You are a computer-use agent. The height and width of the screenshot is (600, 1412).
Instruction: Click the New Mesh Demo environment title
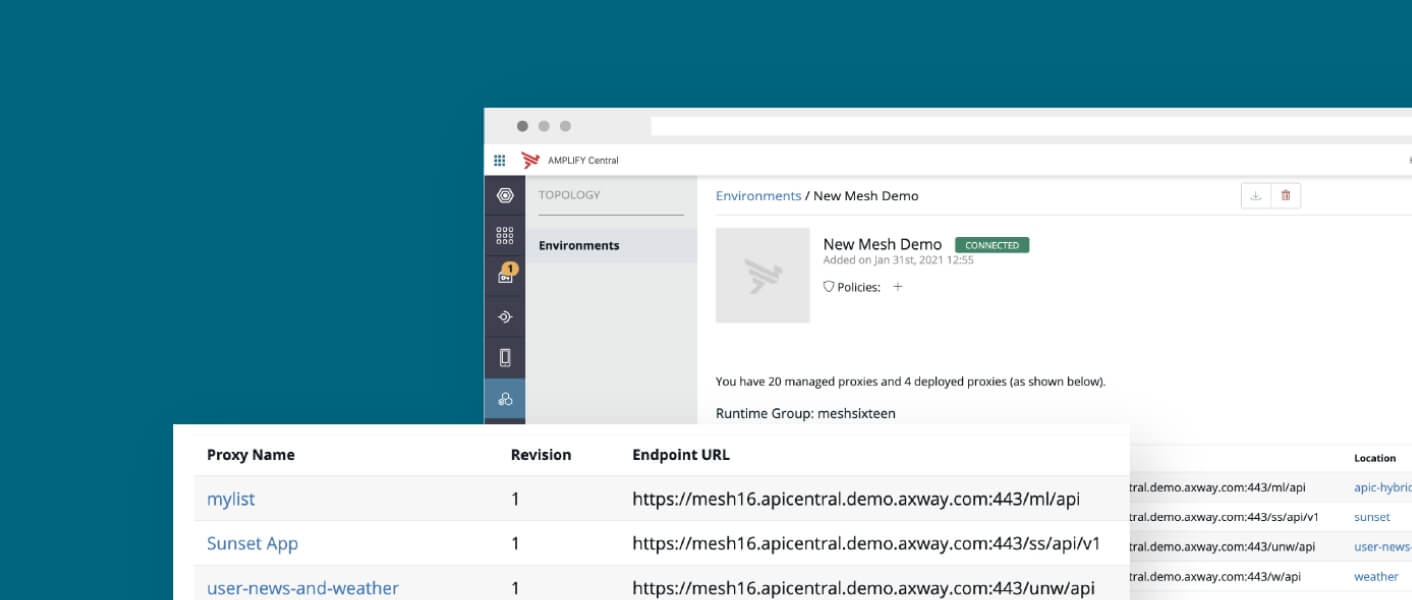point(882,244)
